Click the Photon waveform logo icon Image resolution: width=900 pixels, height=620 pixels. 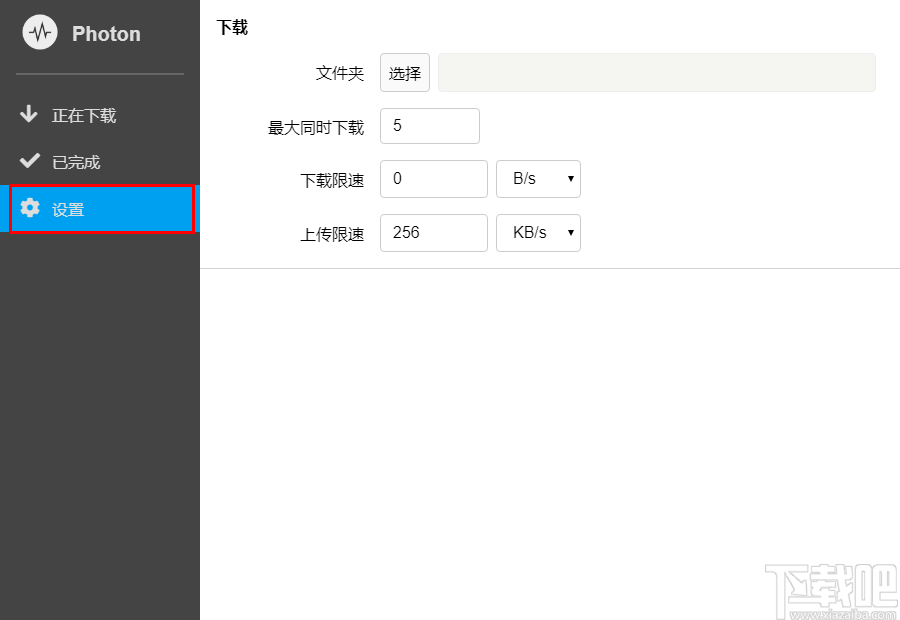39,32
